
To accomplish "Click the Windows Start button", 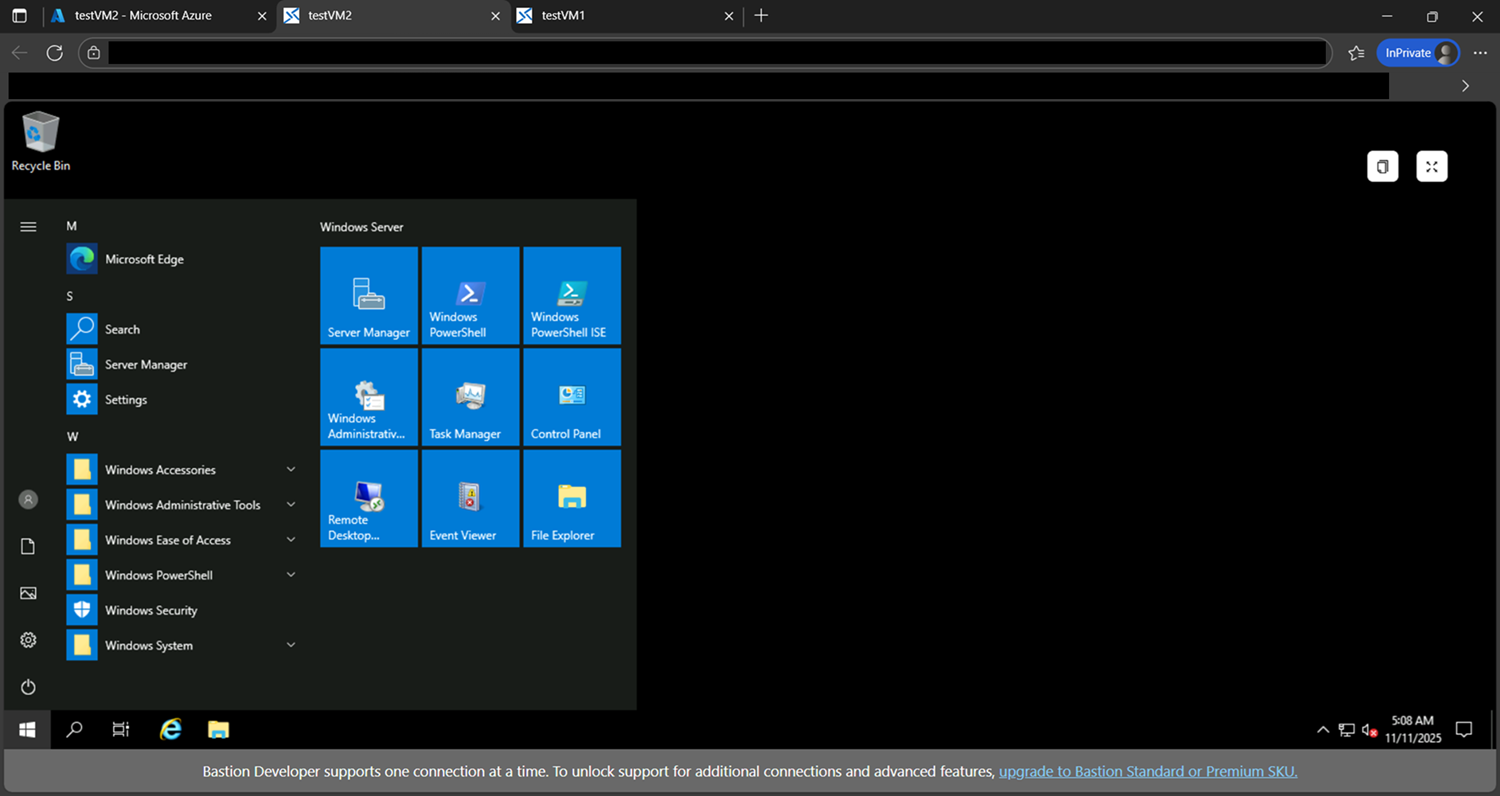I will tap(27, 730).
